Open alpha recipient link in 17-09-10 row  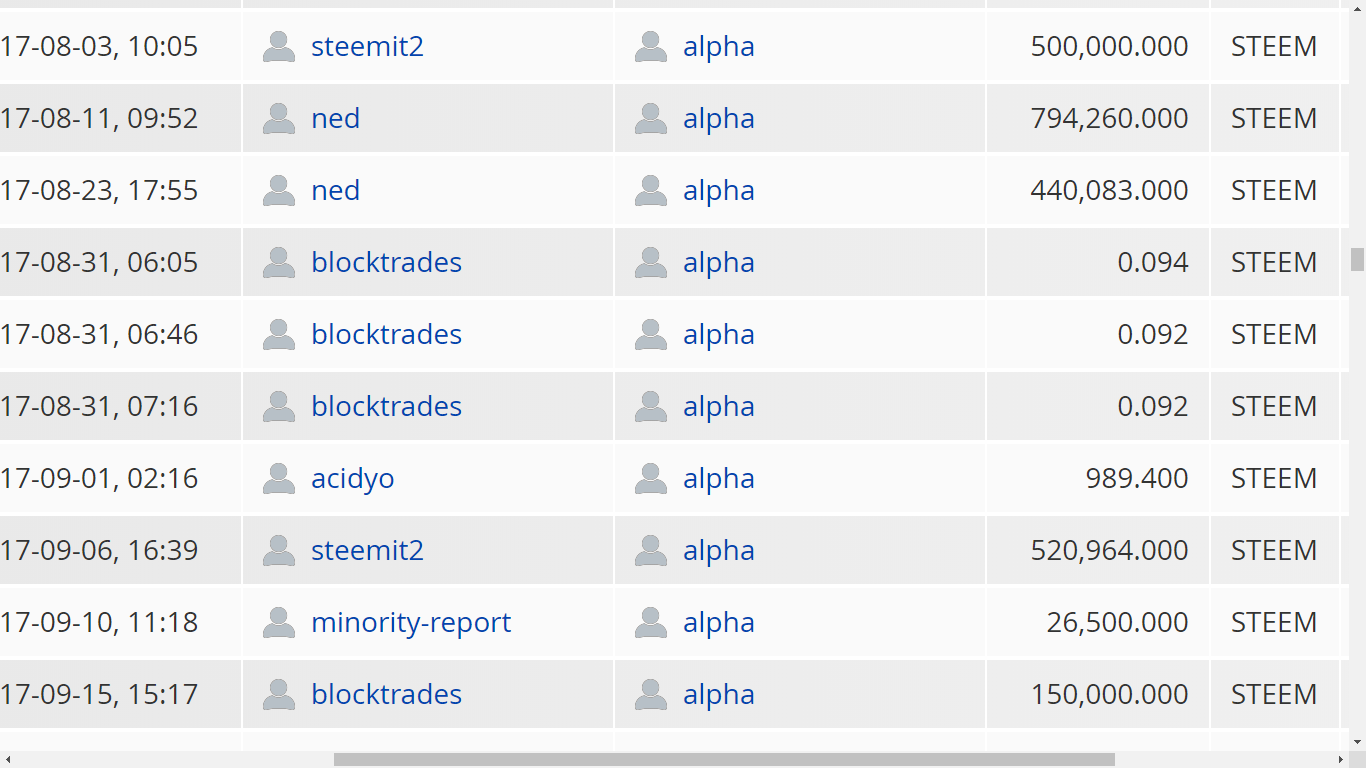[718, 622]
